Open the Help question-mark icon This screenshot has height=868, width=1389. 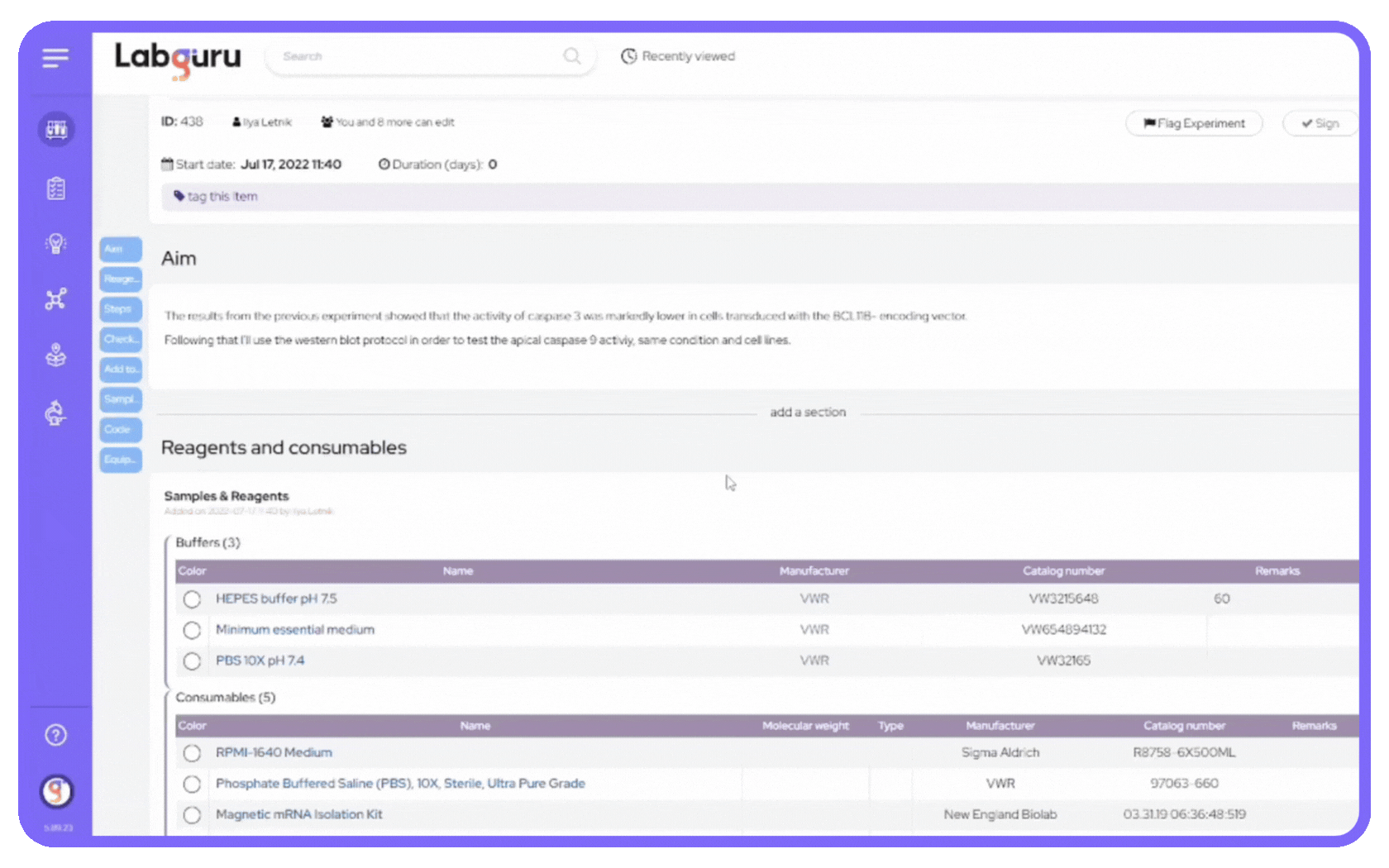(55, 734)
